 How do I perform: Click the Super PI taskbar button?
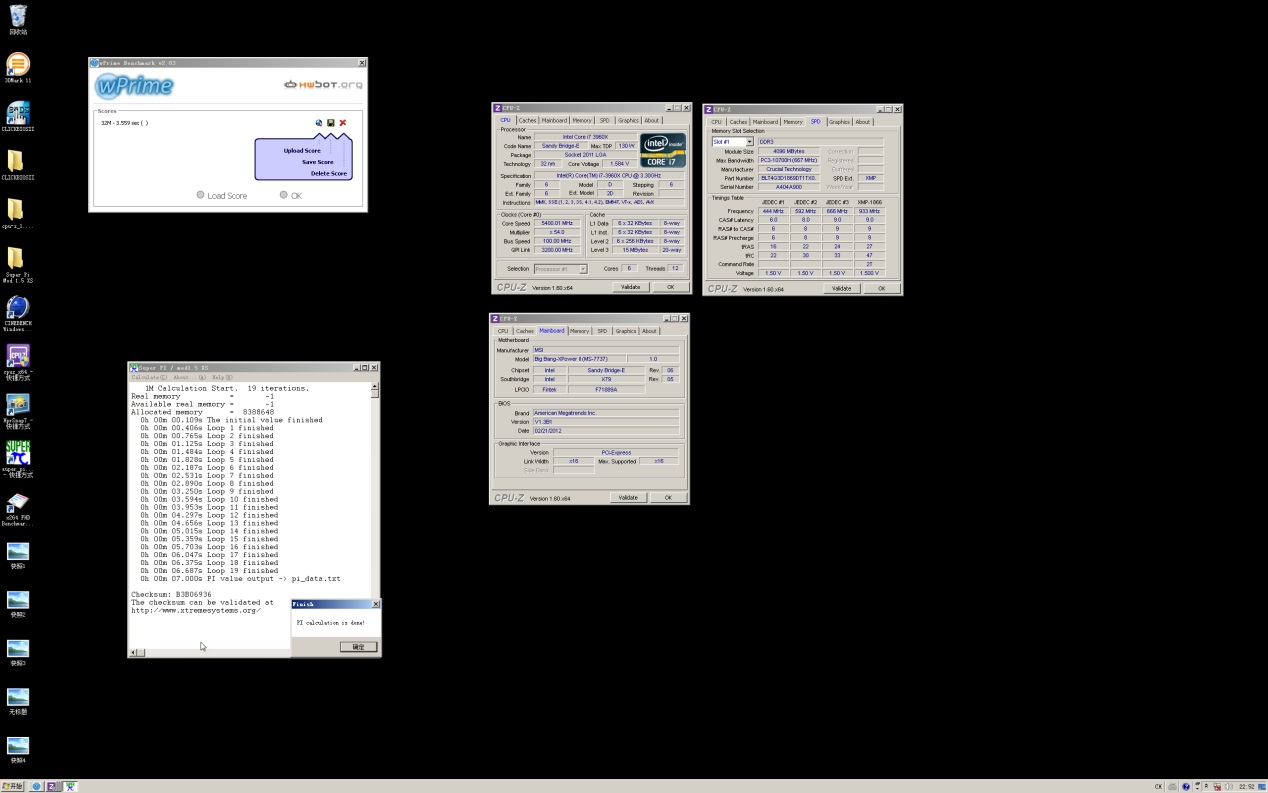70,786
